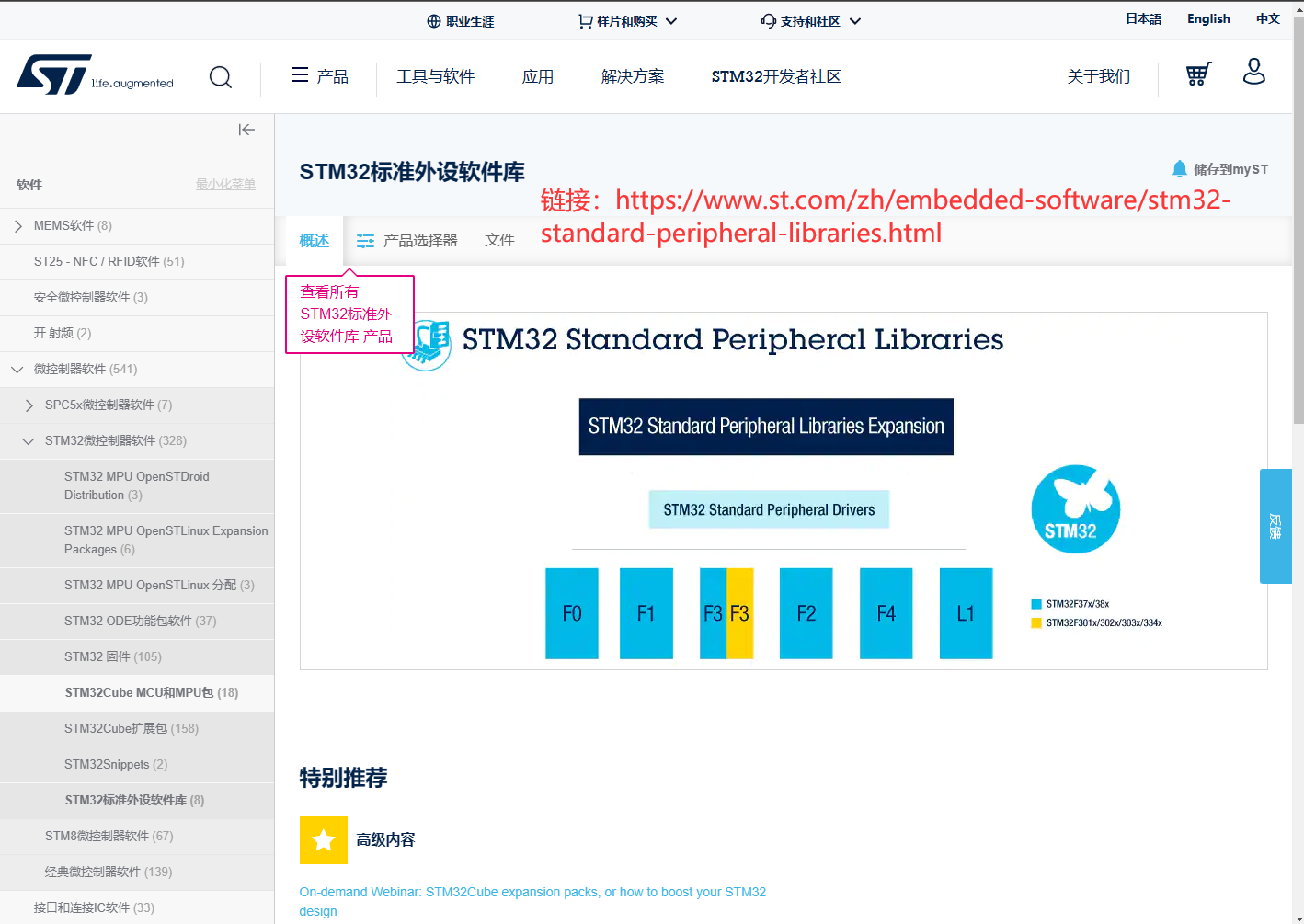Viewport: 1304px width, 924px height.
Task: Open the 应用 menu
Action: (x=538, y=76)
